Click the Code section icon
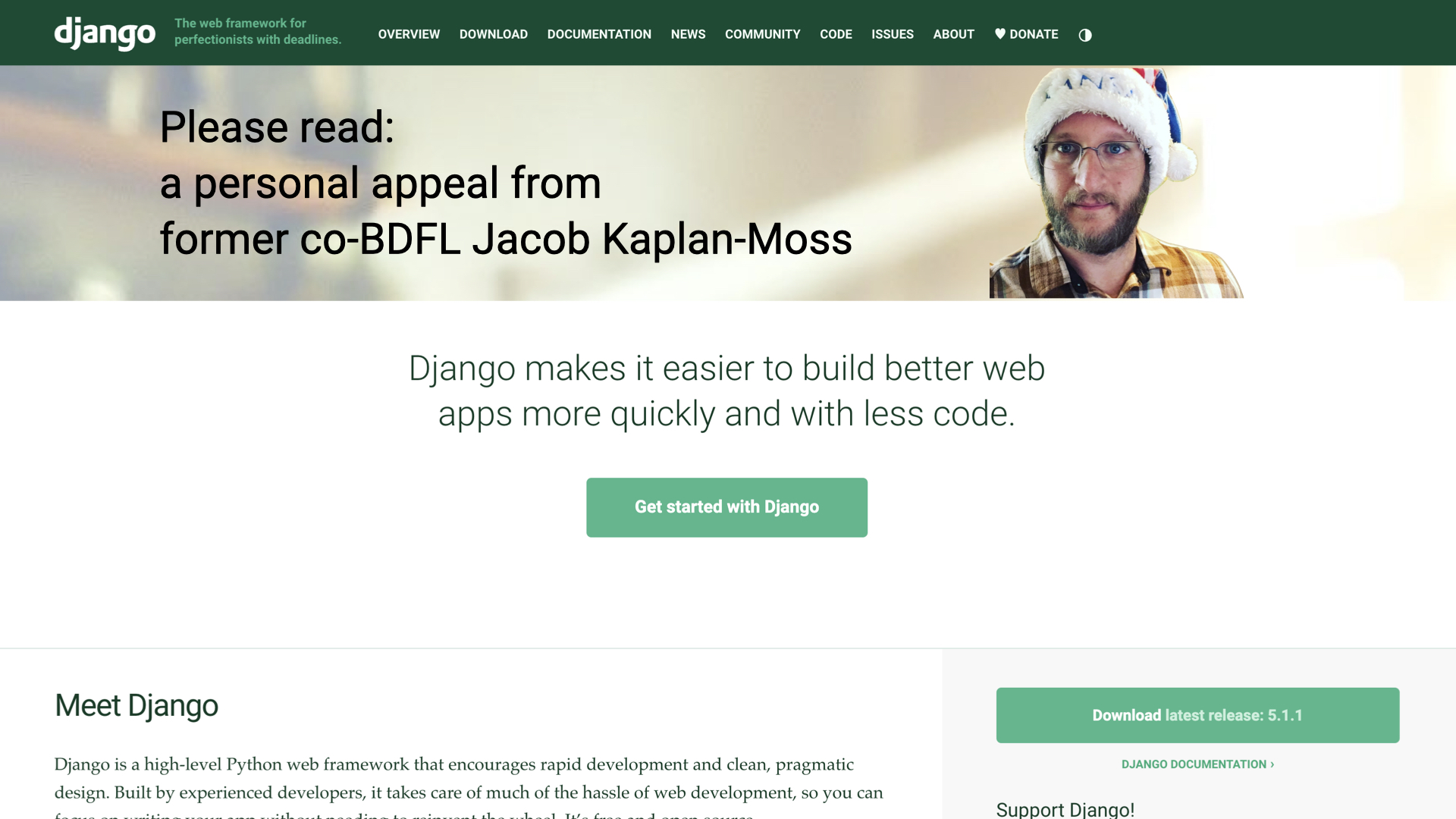Image resolution: width=1456 pixels, height=819 pixels. tap(836, 34)
